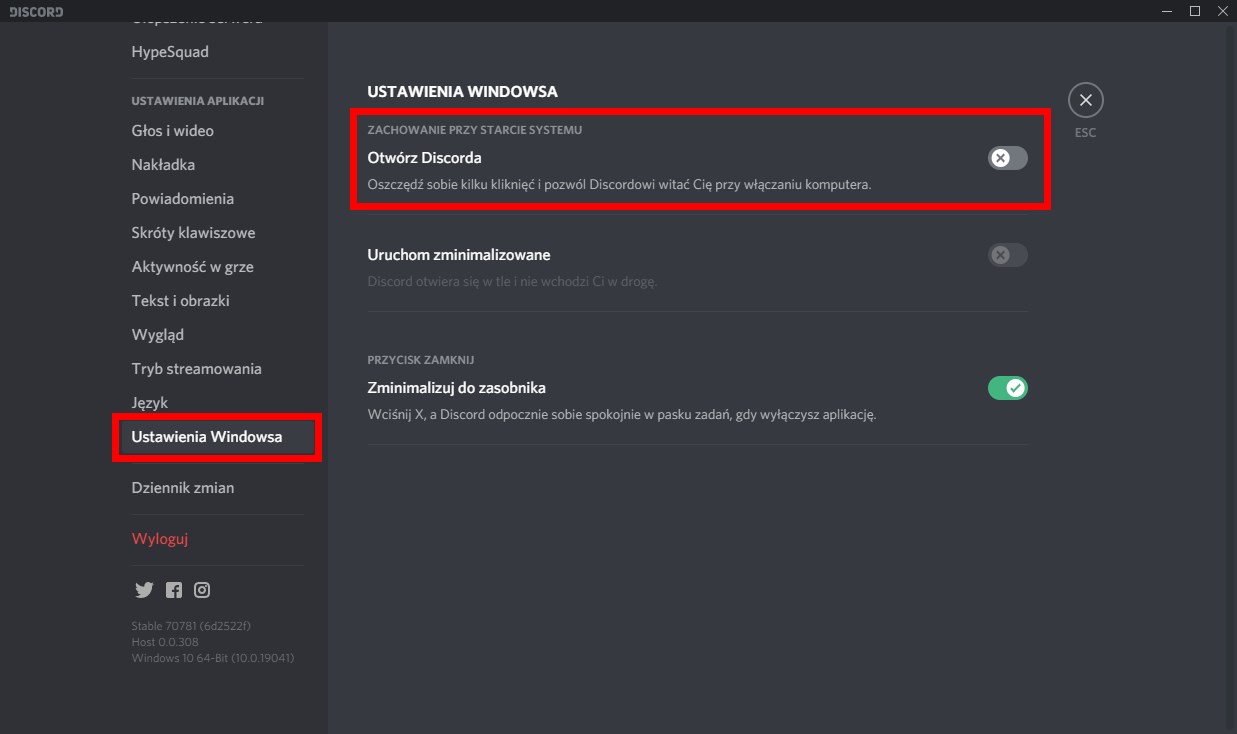The width and height of the screenshot is (1237, 734).
Task: Minimize the Discord window
Action: 1166,11
